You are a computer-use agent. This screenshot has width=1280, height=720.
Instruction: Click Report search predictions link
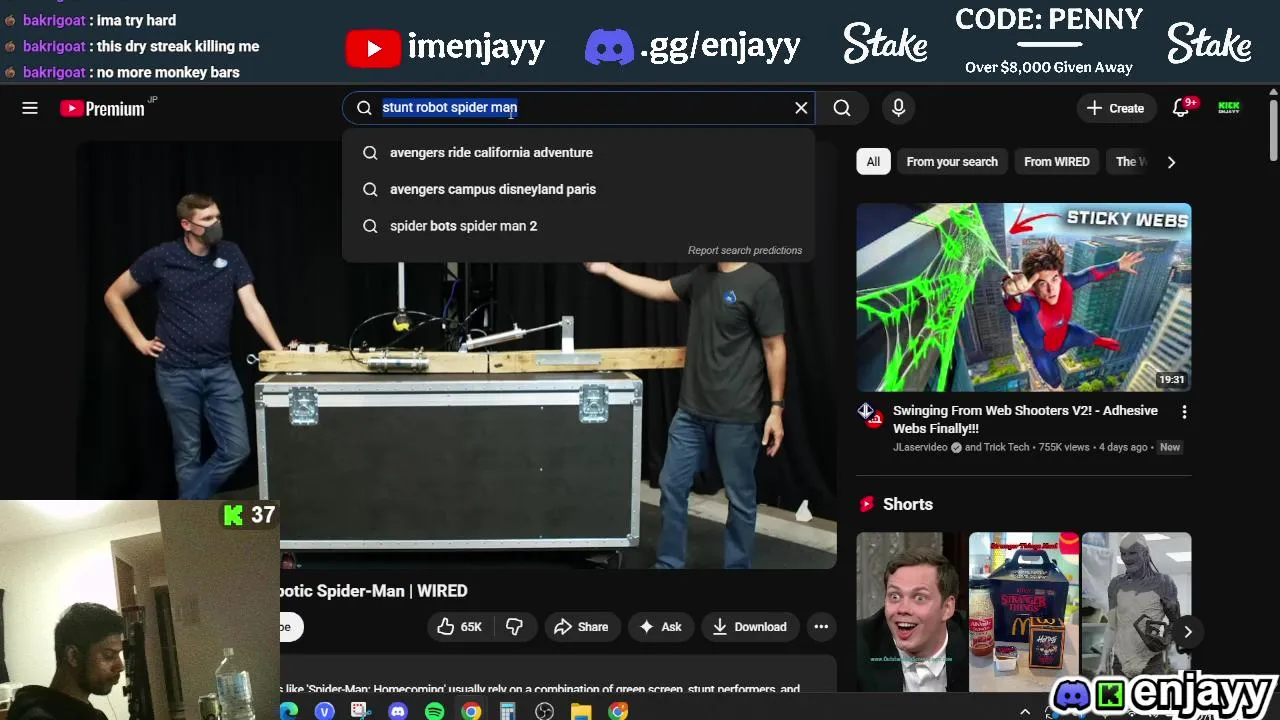pyautogui.click(x=745, y=250)
